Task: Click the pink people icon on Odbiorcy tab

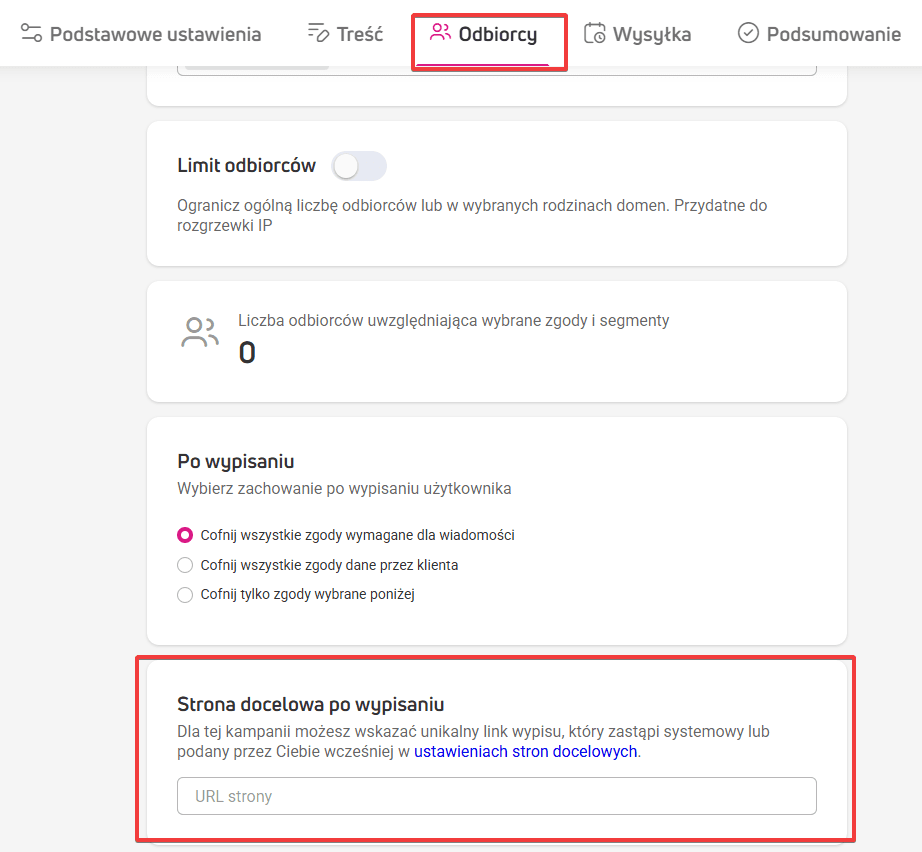Action: (440, 32)
